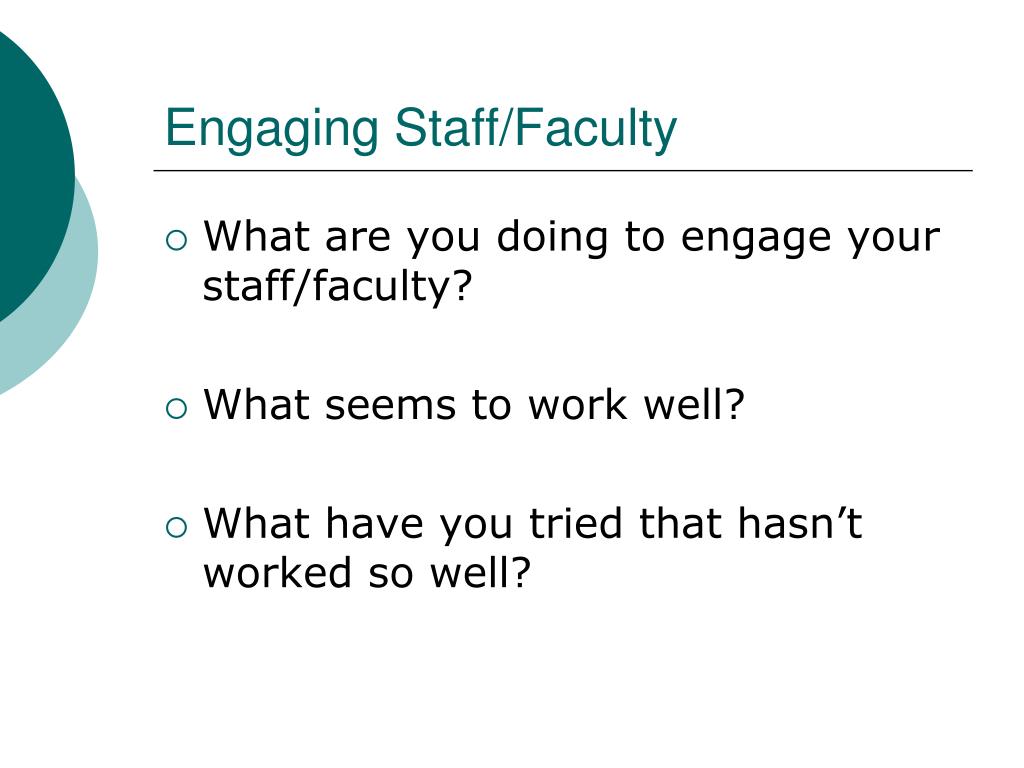Click the line 'What have you tried that hasn't'
The image size is (1024, 768).
click(x=533, y=524)
